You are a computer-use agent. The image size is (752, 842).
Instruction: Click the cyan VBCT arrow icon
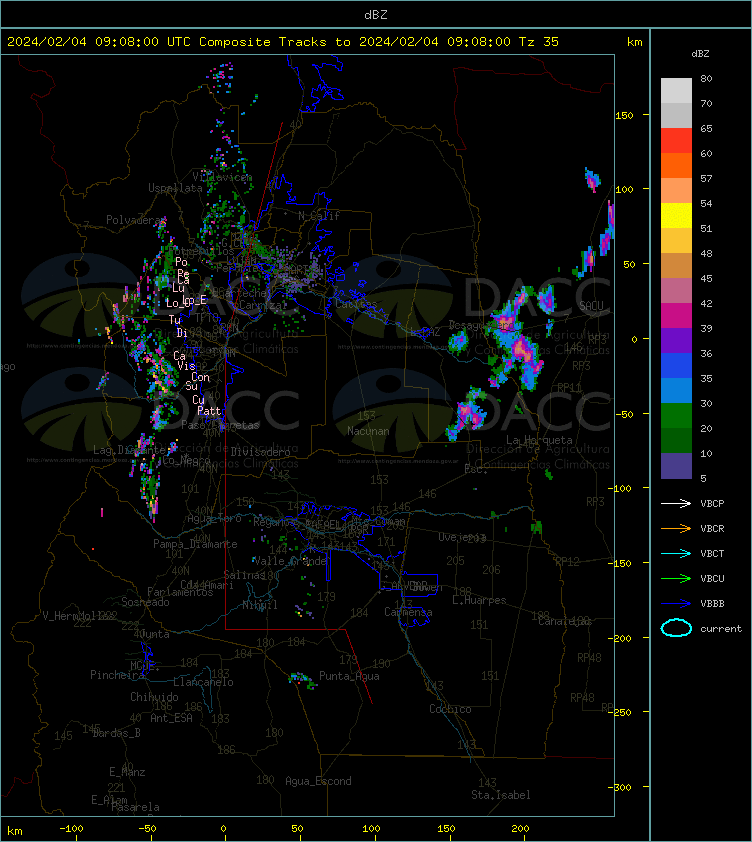tap(676, 553)
